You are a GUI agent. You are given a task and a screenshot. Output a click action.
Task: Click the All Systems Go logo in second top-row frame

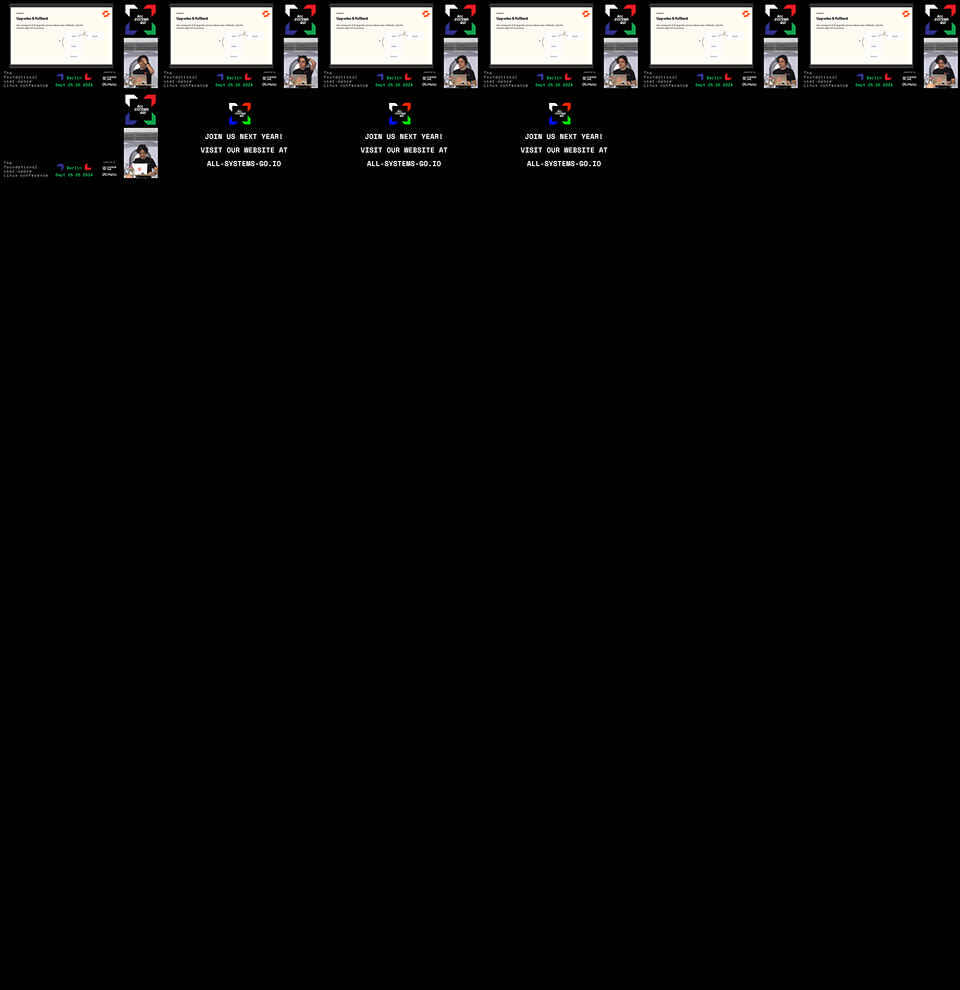coord(300,20)
